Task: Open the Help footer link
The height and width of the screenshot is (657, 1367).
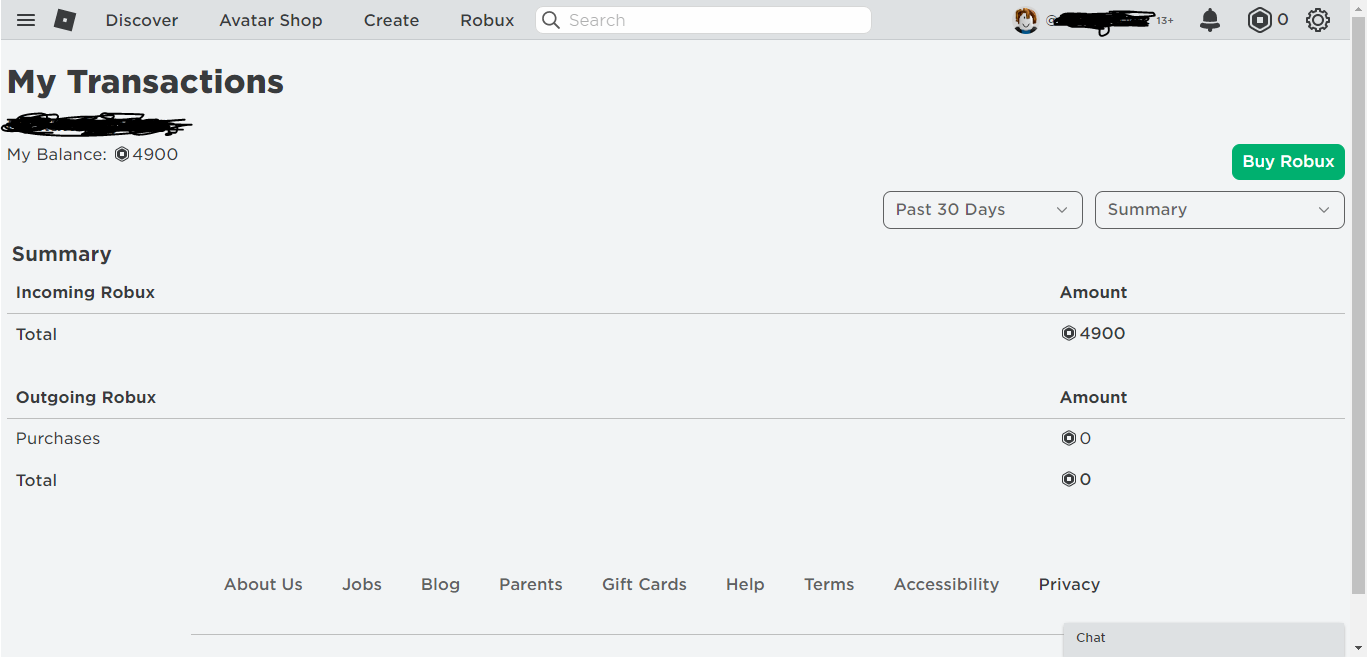Action: (745, 584)
